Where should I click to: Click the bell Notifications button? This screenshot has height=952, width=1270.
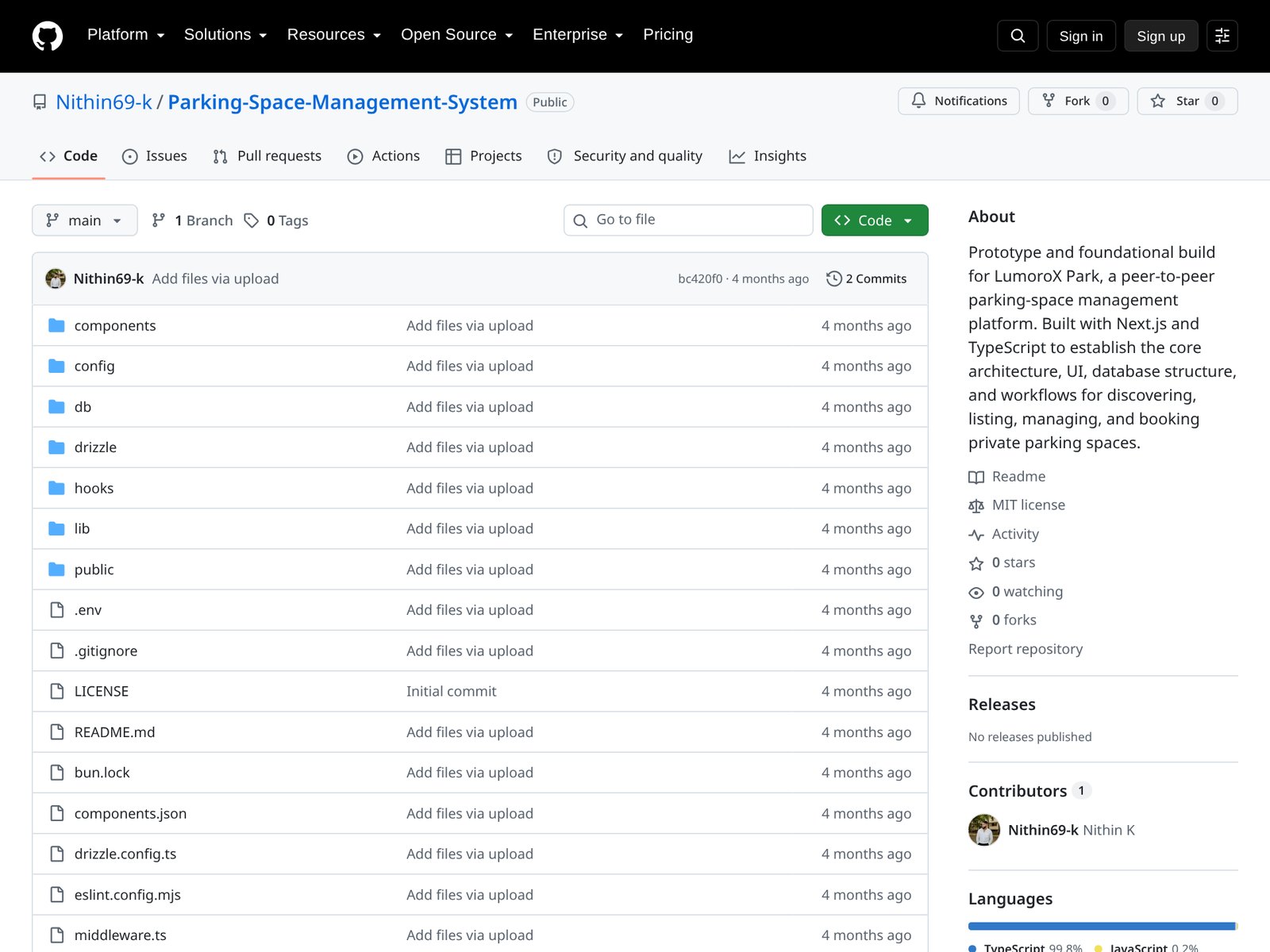click(959, 101)
